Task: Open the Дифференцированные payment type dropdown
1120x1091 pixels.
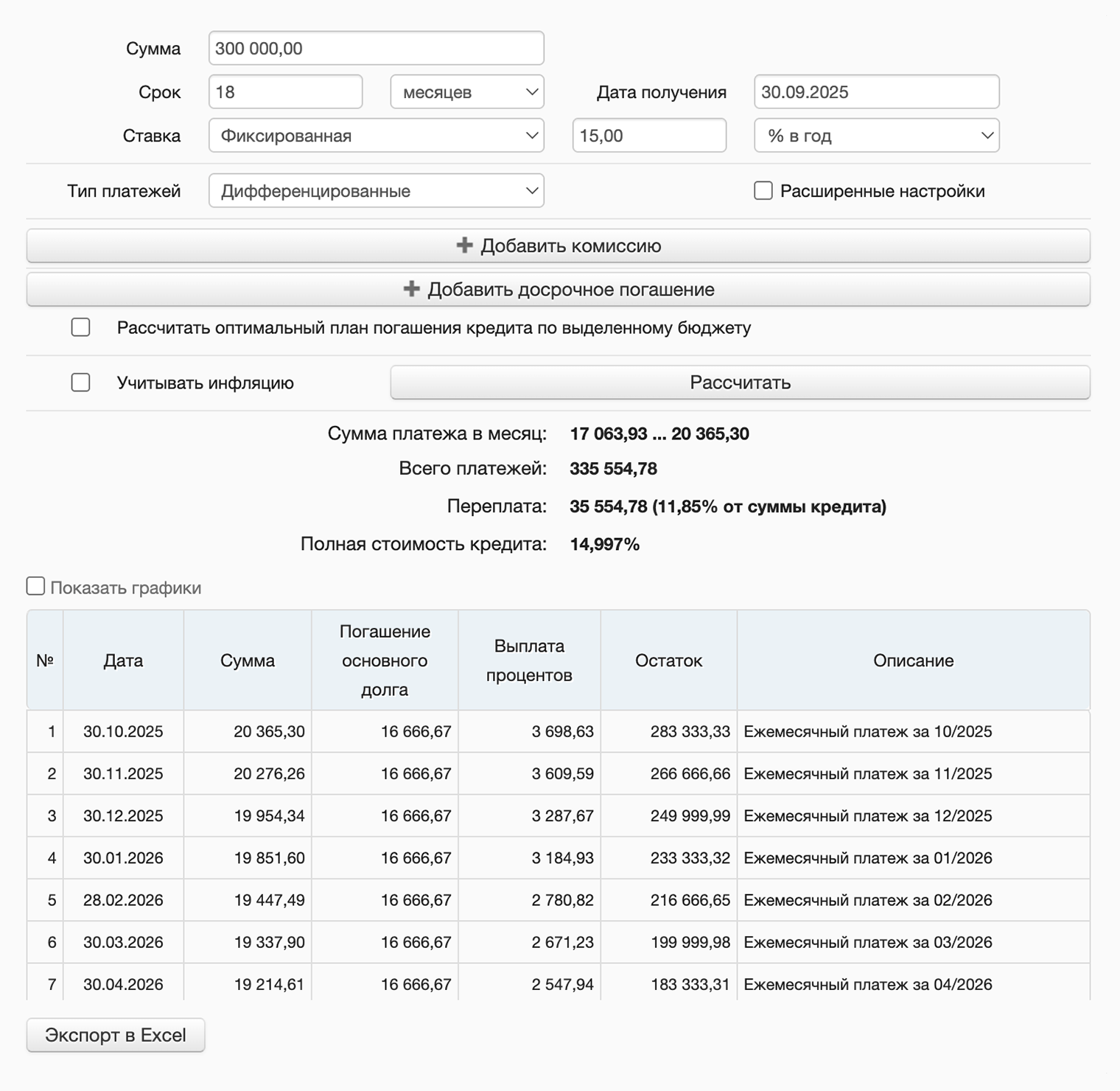Action: [x=376, y=191]
